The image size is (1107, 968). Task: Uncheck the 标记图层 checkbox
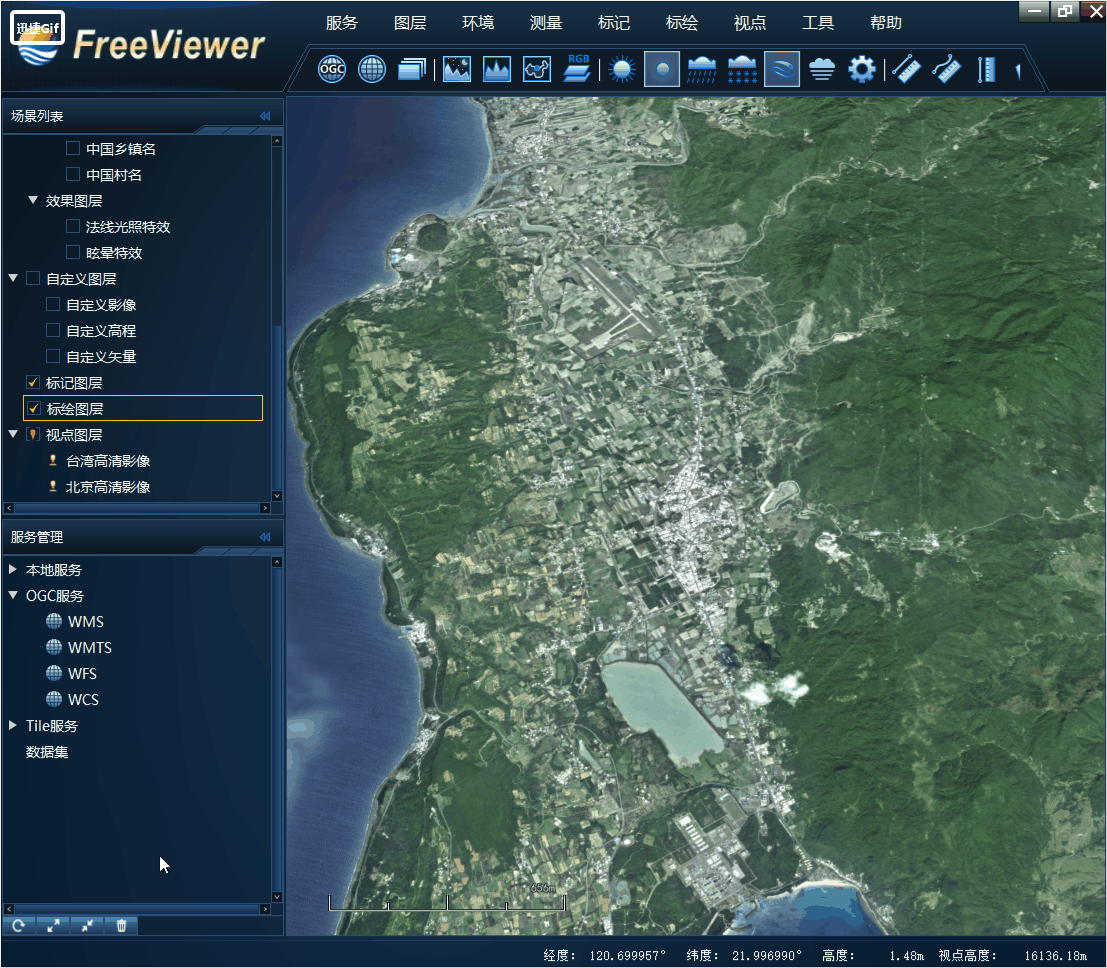(32, 383)
